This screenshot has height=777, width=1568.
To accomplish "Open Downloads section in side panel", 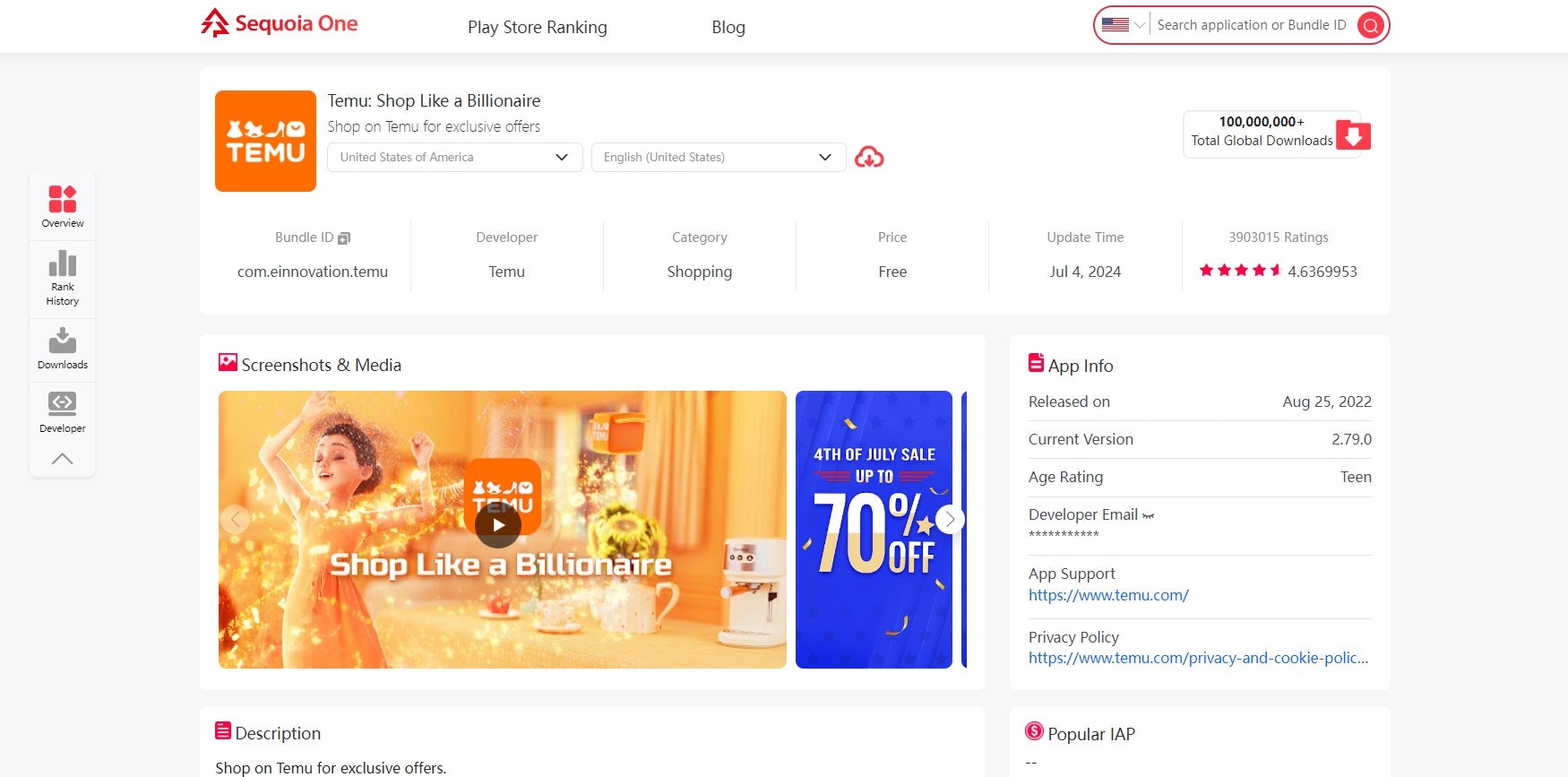I will [63, 349].
